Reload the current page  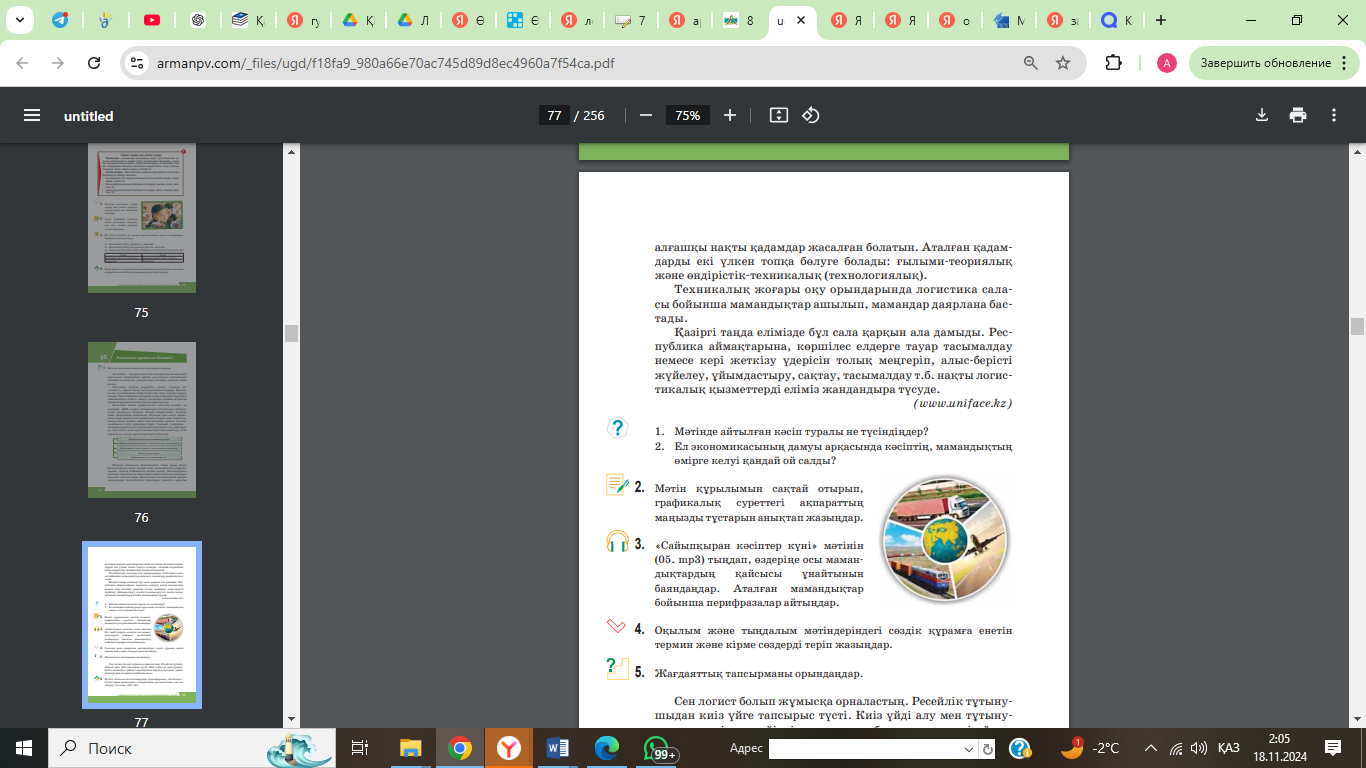[x=94, y=63]
